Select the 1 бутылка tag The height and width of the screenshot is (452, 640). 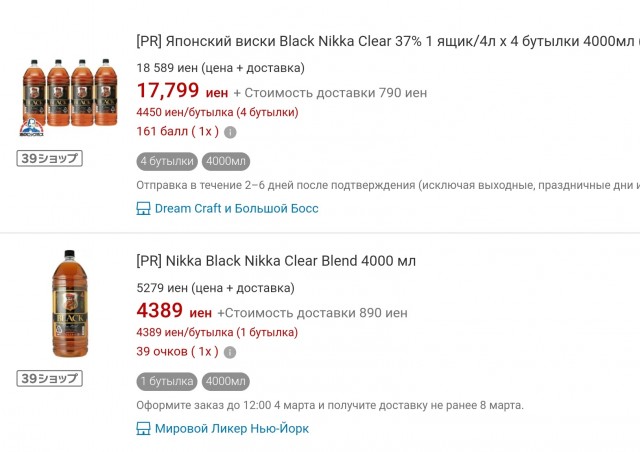coord(167,381)
